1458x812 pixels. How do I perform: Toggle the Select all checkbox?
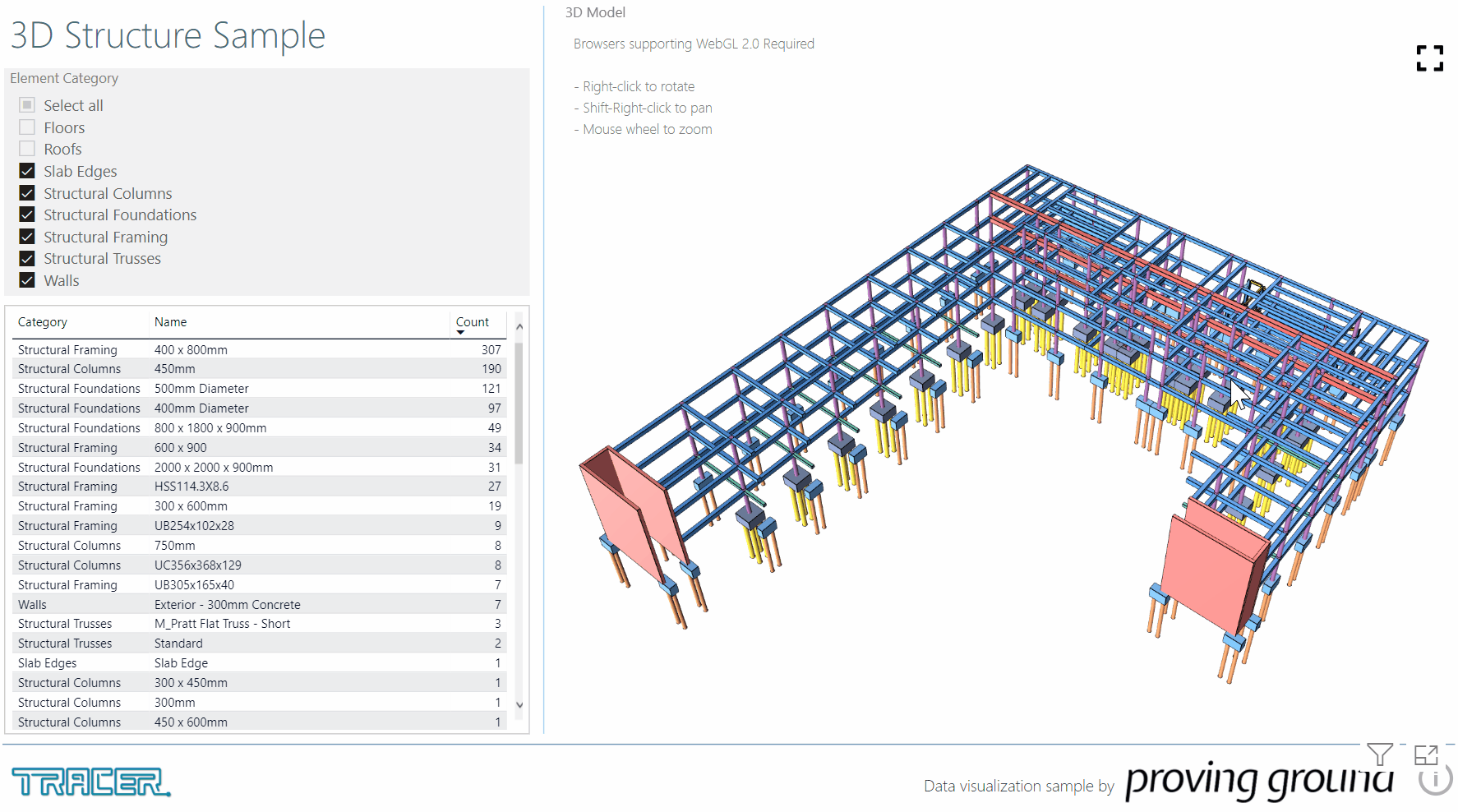click(x=26, y=105)
